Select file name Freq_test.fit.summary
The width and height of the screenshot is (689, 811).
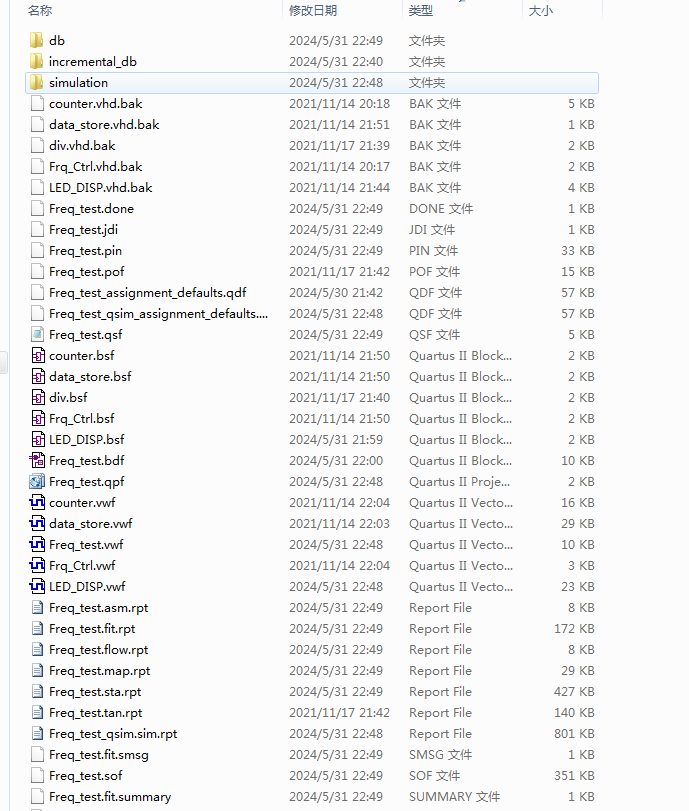pos(110,797)
